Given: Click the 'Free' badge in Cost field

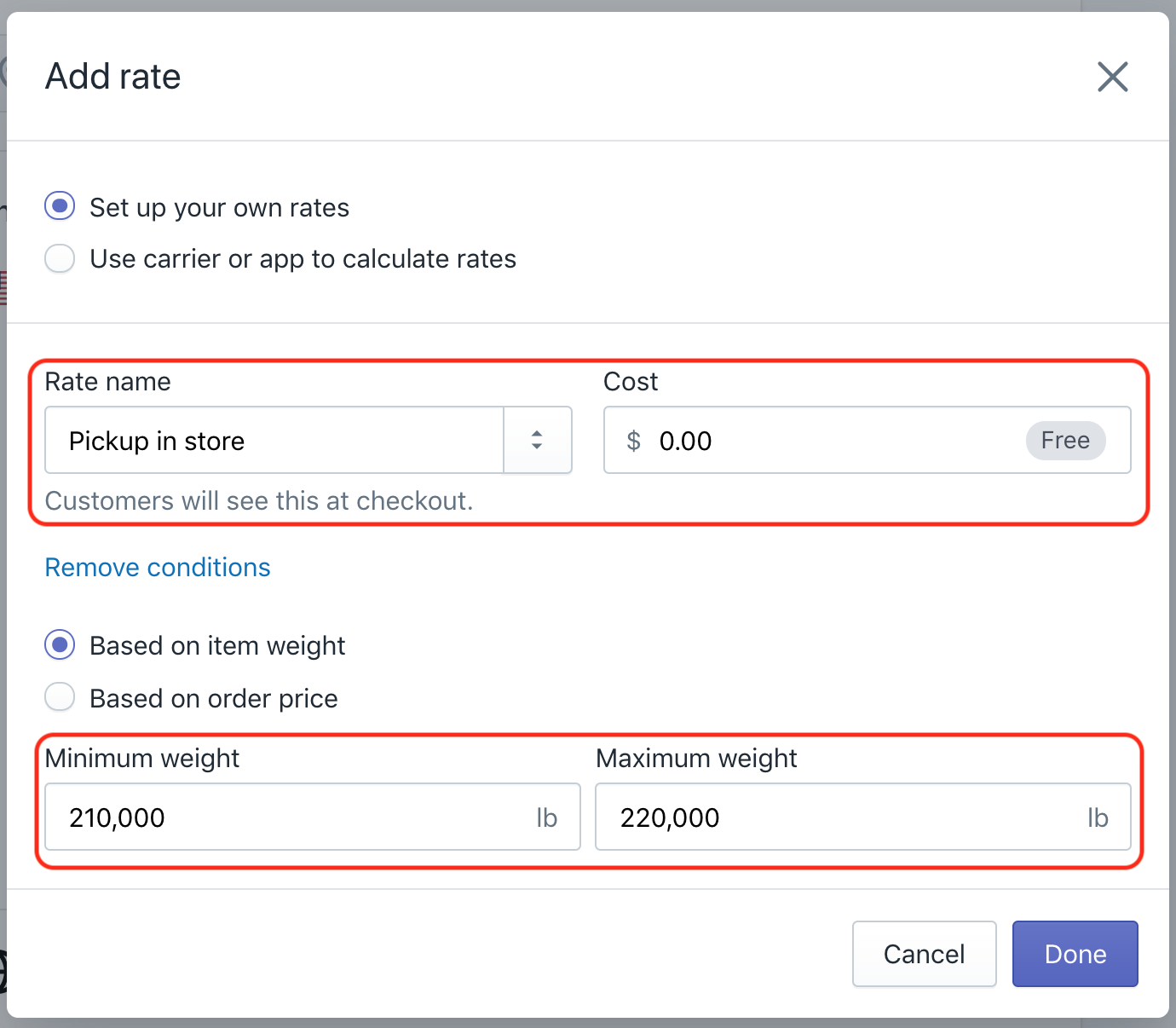Looking at the screenshot, I should tap(1065, 441).
